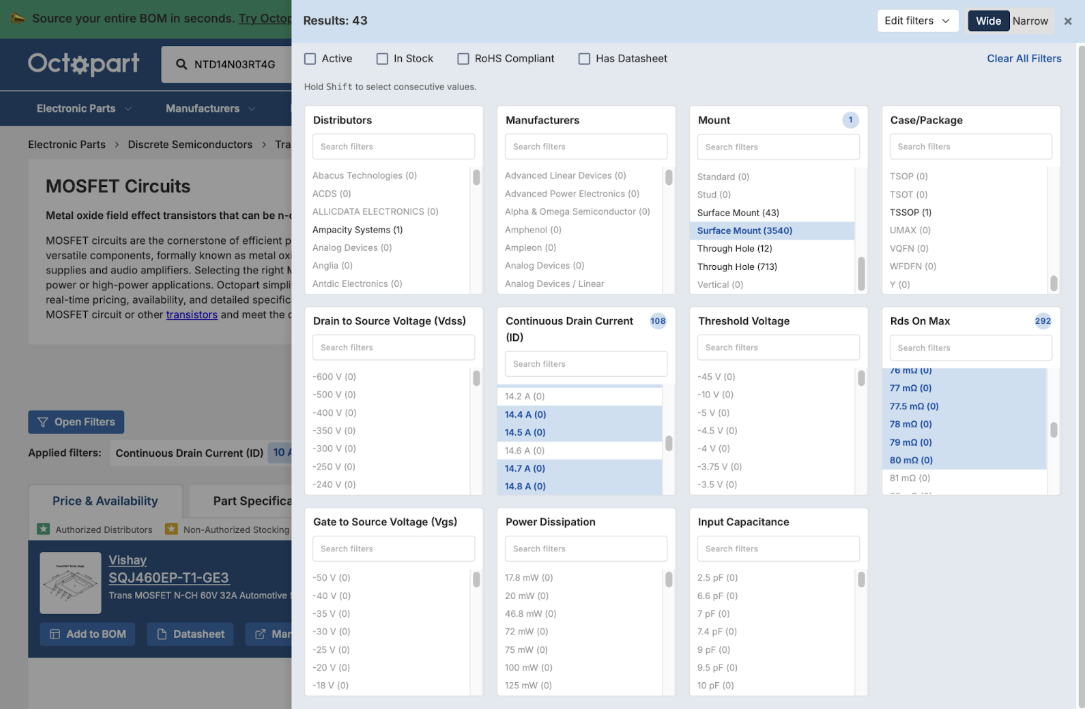Image resolution: width=1085 pixels, height=709 pixels.
Task: Click the Distributors search filters field
Action: [393, 147]
